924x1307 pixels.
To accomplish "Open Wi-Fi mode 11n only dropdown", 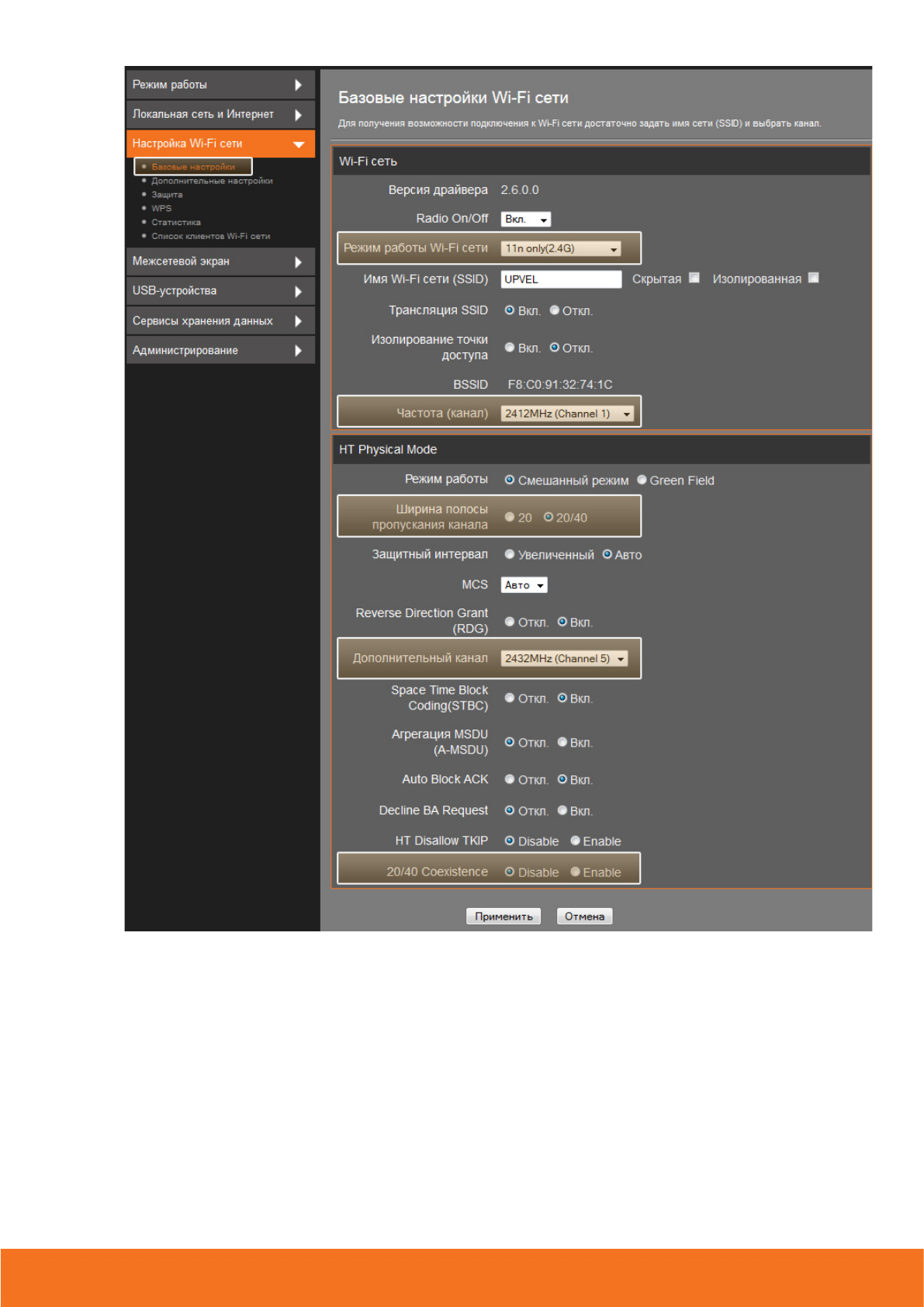I will tap(561, 249).
